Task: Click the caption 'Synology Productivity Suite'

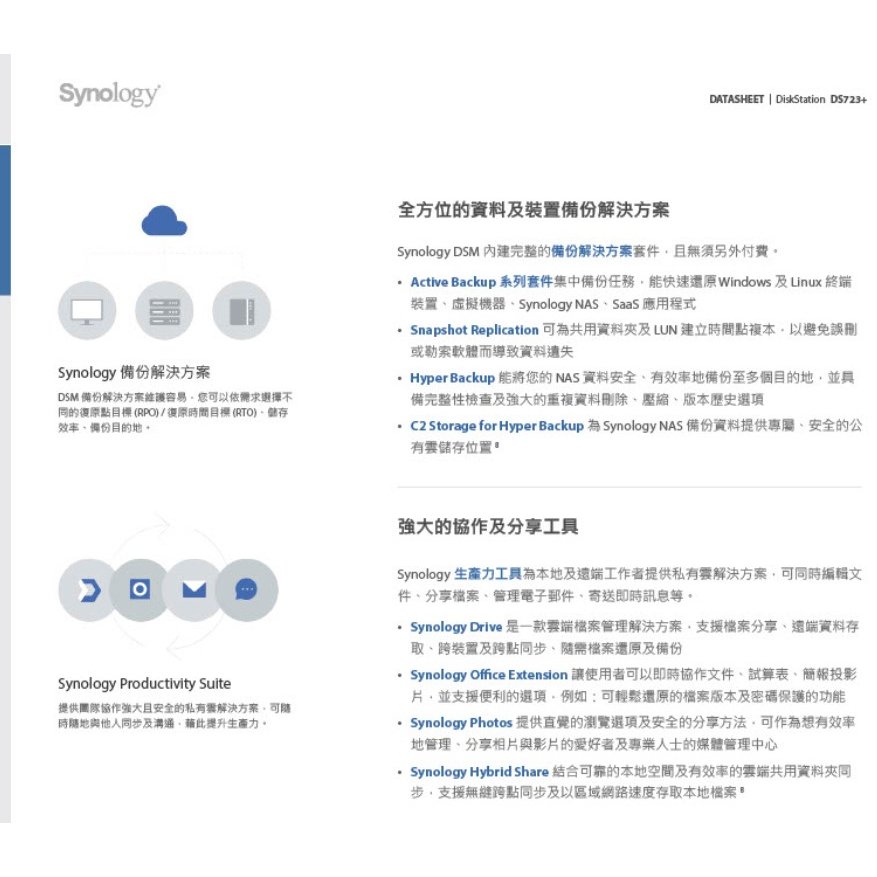Action: (x=144, y=683)
